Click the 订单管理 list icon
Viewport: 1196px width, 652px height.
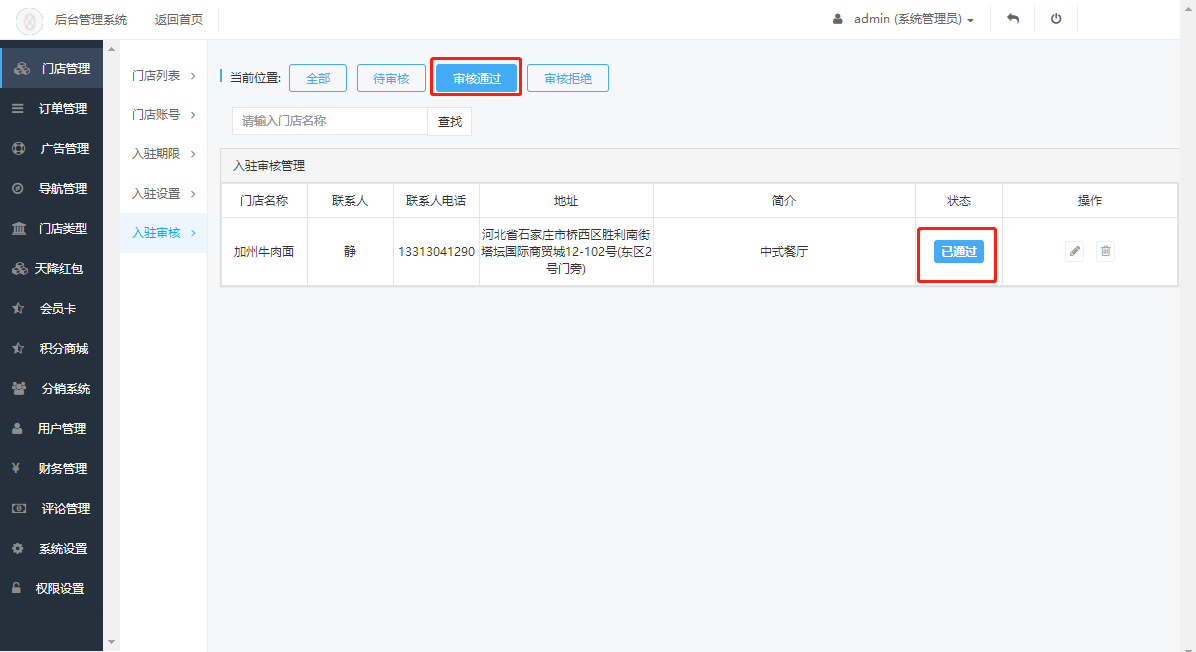pos(18,108)
